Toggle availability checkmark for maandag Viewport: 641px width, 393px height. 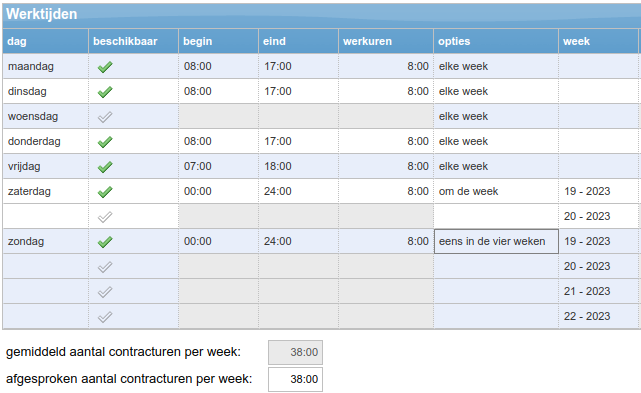pos(105,67)
